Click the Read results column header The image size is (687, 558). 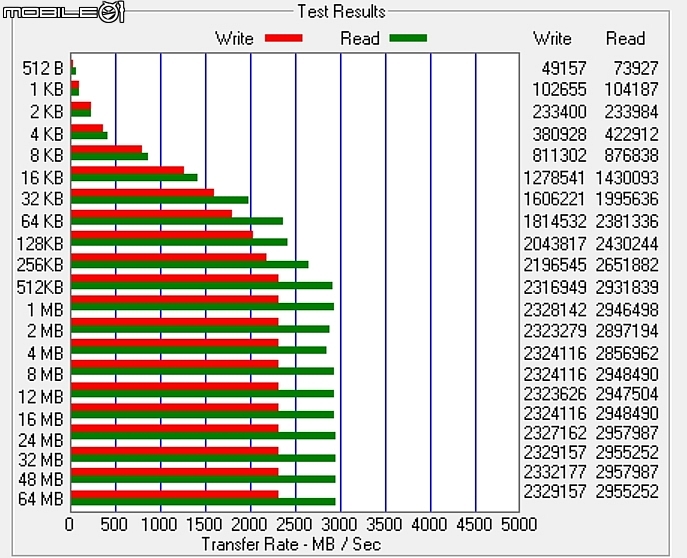[625, 39]
